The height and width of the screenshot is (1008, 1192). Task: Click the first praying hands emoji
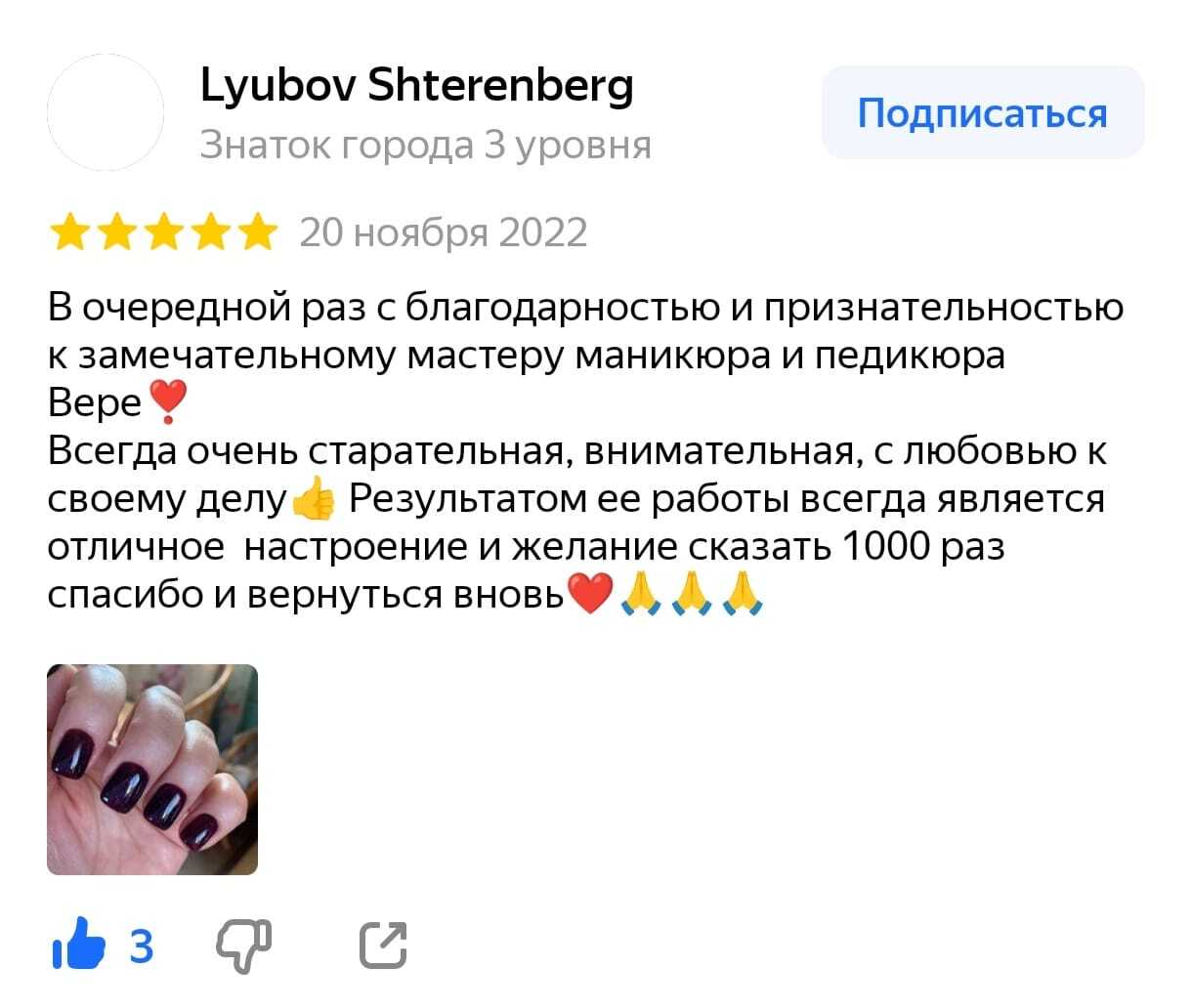642,594
